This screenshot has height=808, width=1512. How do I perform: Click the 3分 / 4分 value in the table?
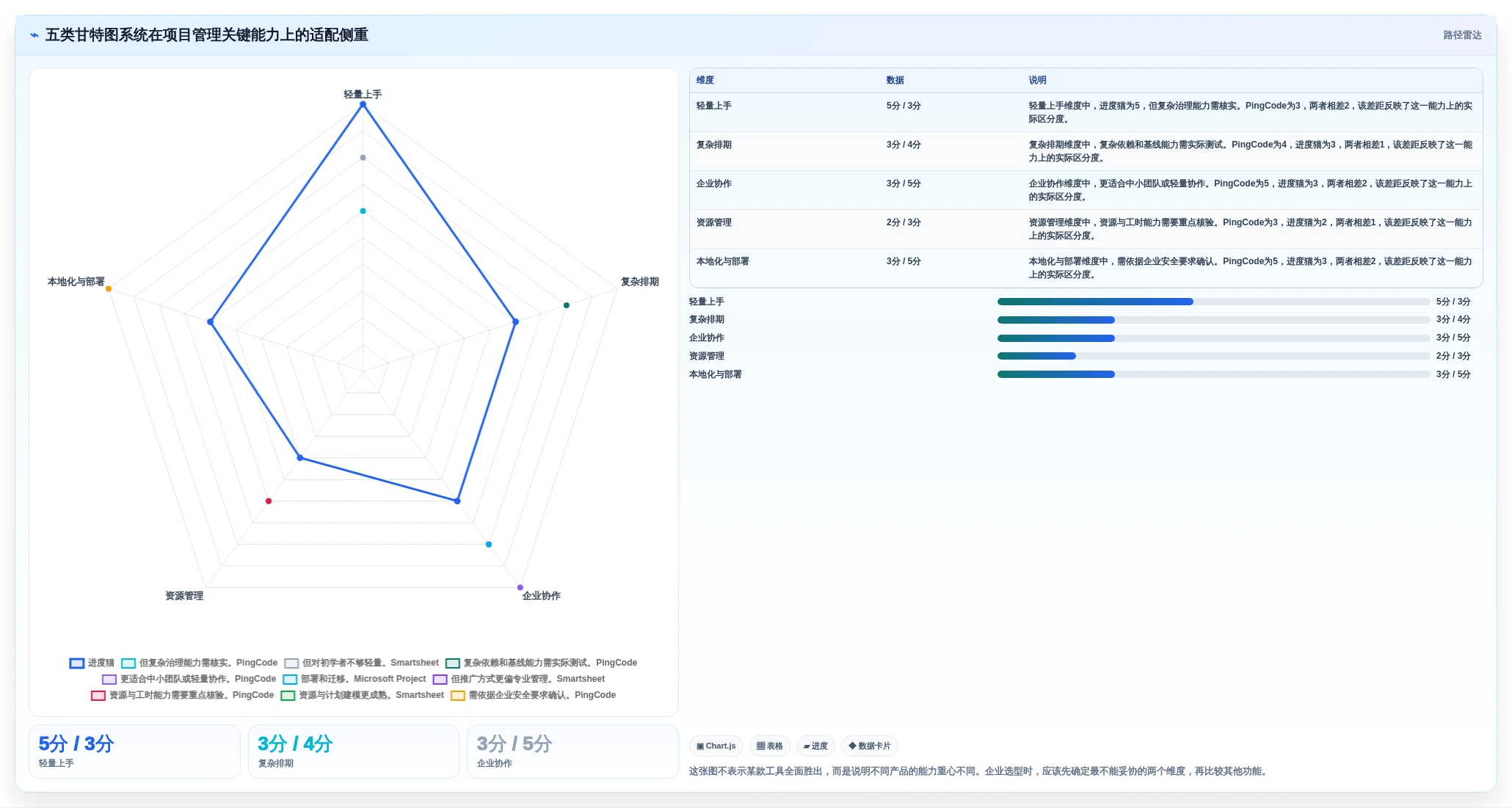tap(904, 145)
